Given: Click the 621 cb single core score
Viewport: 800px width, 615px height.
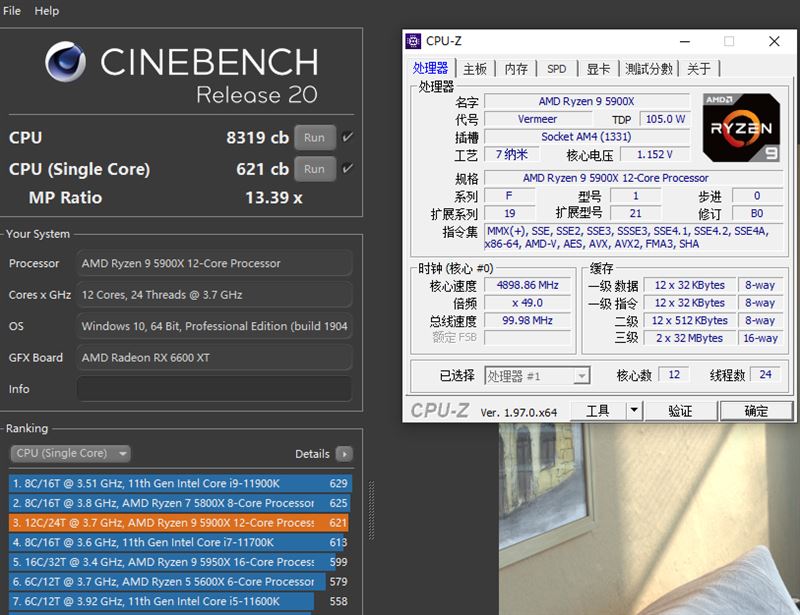Looking at the screenshot, I should pyautogui.click(x=262, y=169).
